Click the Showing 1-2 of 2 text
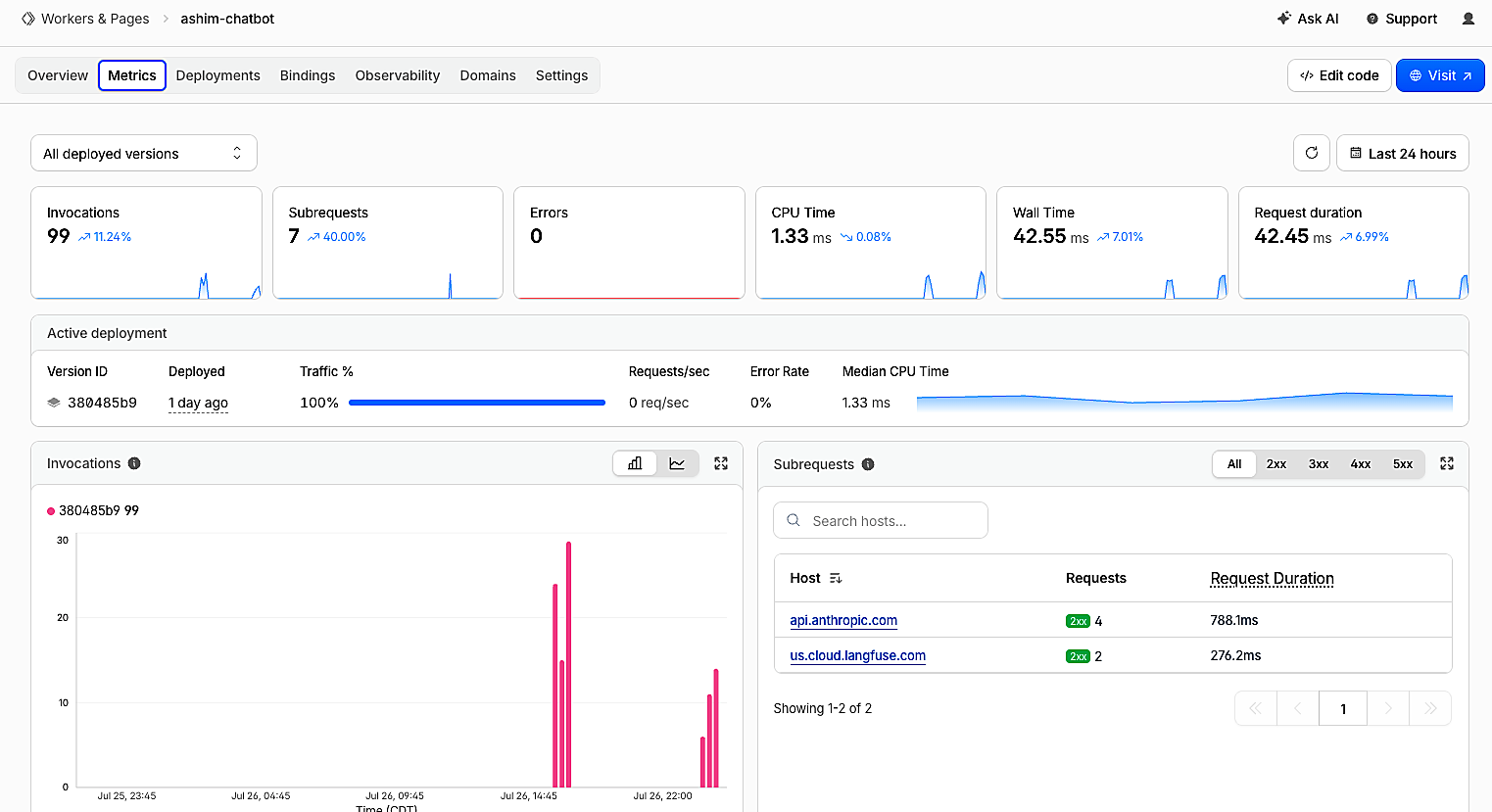The width and height of the screenshot is (1492, 812). coord(823,708)
